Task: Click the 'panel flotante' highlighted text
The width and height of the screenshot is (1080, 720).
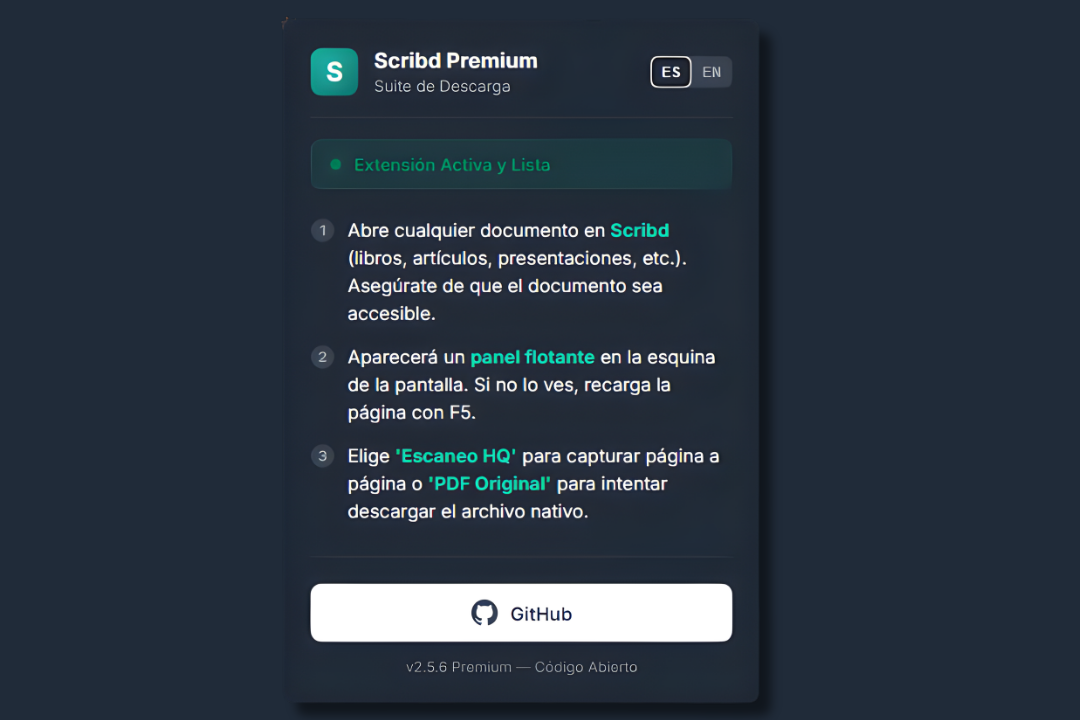Action: coord(532,357)
